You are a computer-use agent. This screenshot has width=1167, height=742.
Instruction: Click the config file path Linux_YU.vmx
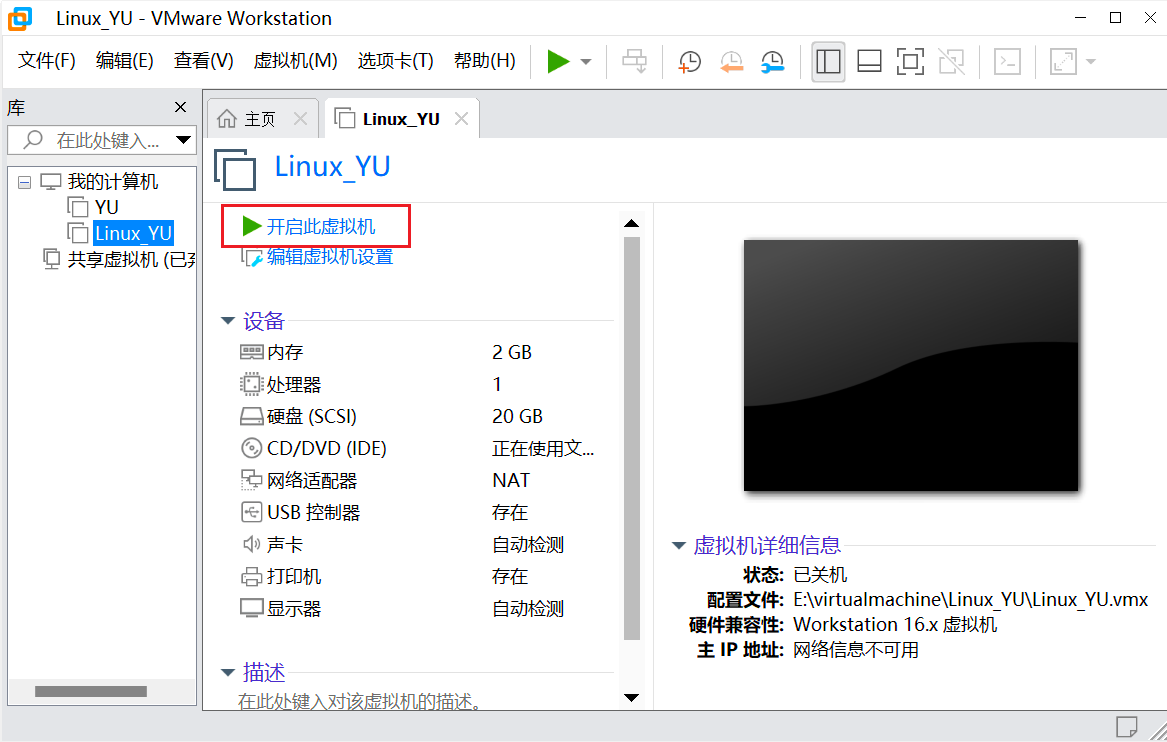tap(971, 600)
